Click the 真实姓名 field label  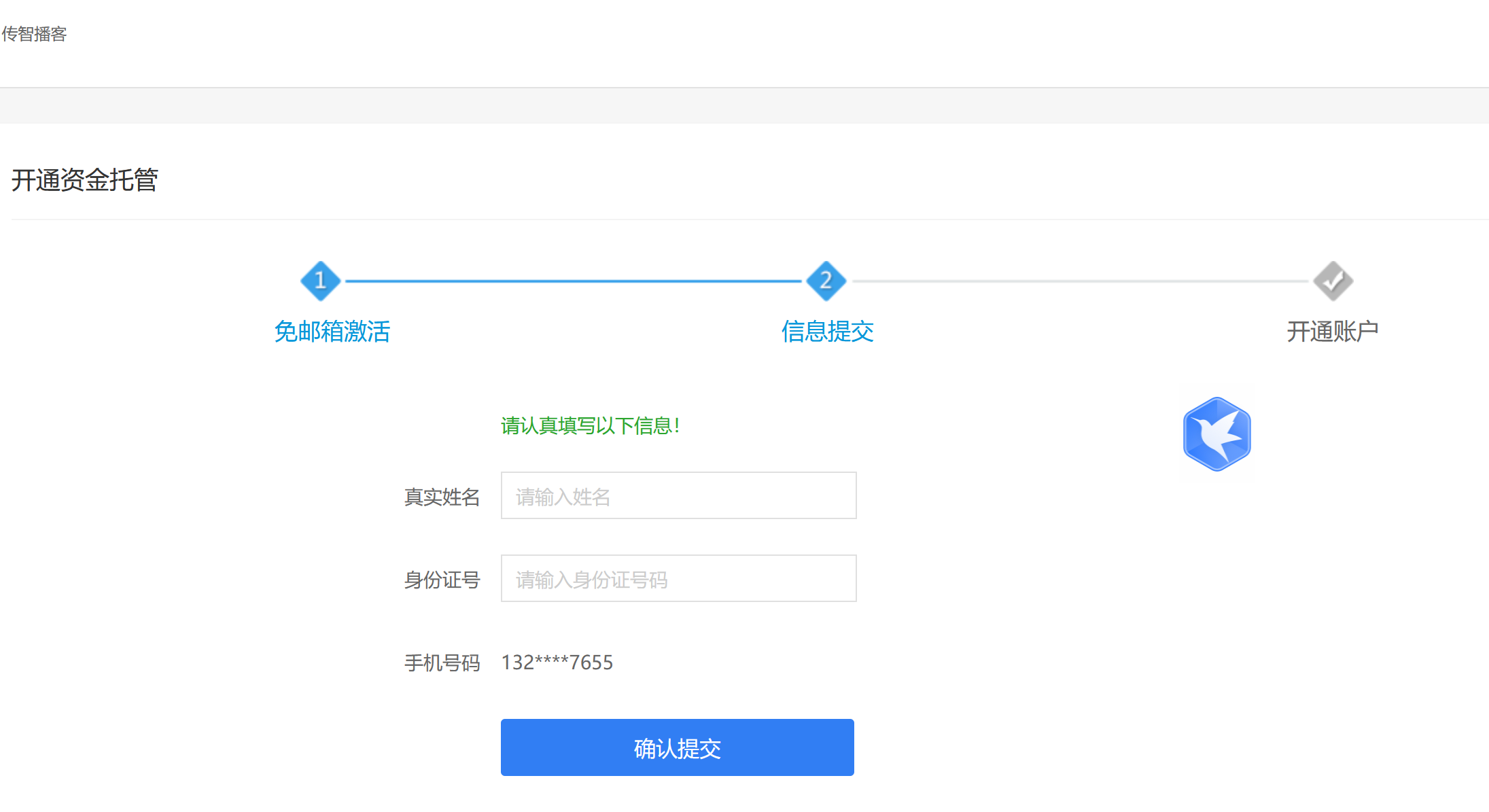(x=442, y=497)
